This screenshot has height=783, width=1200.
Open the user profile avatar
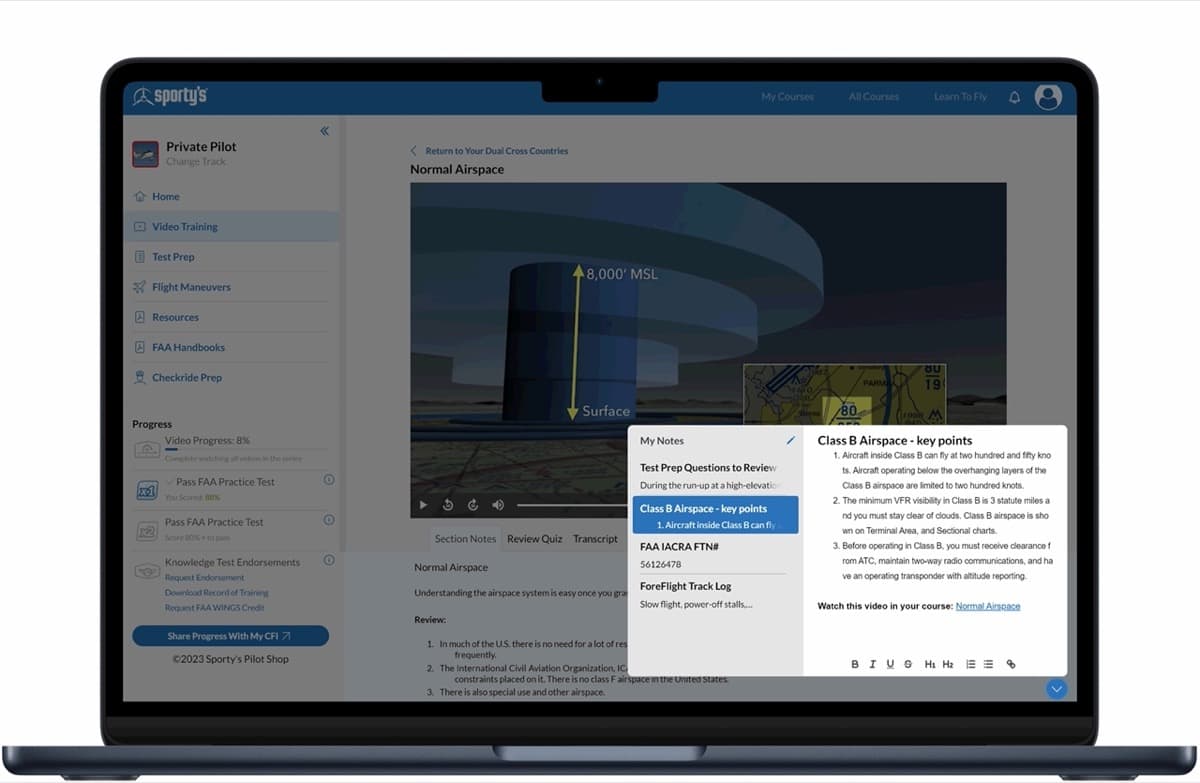(x=1048, y=96)
